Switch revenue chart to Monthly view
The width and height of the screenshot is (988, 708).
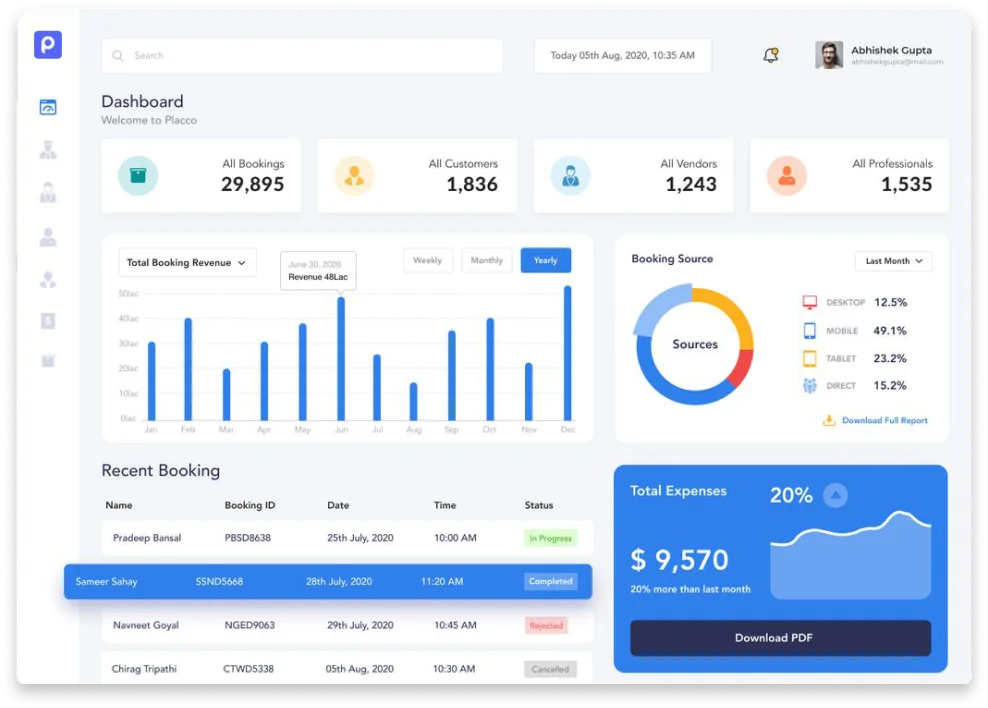coord(487,260)
